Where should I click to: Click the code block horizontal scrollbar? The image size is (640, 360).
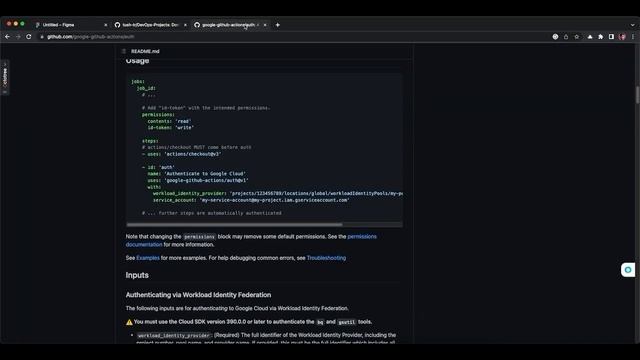pos(234,224)
